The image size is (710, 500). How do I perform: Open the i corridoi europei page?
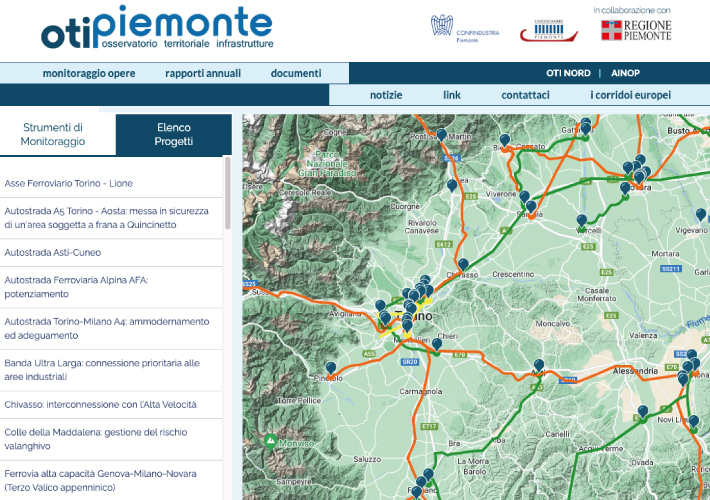630,95
